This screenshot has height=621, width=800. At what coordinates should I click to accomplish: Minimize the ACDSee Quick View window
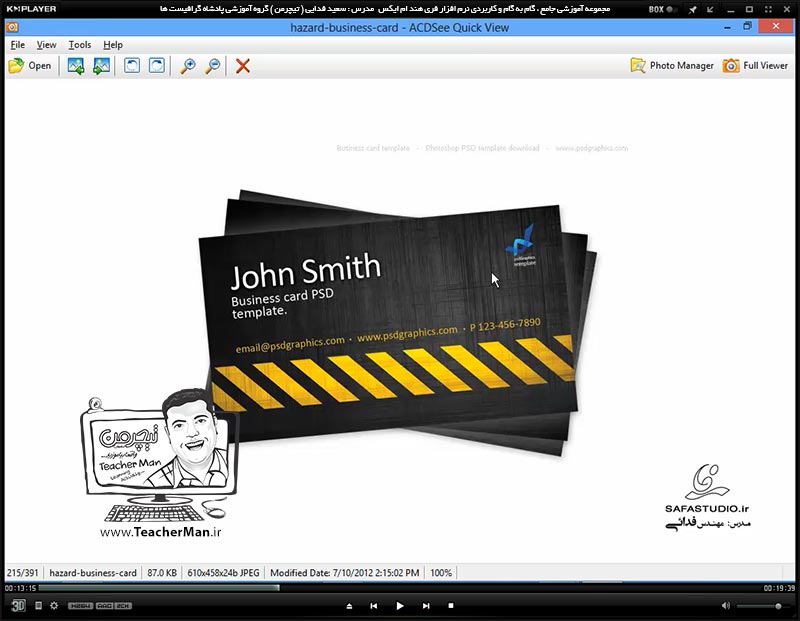(727, 27)
